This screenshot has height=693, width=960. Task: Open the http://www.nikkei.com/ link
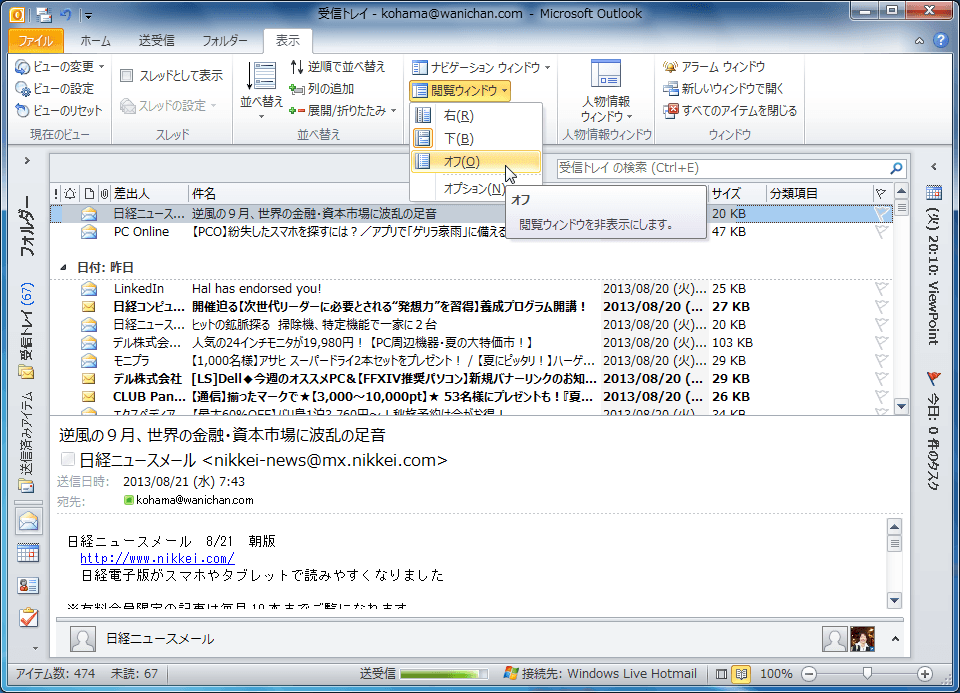coord(157,558)
